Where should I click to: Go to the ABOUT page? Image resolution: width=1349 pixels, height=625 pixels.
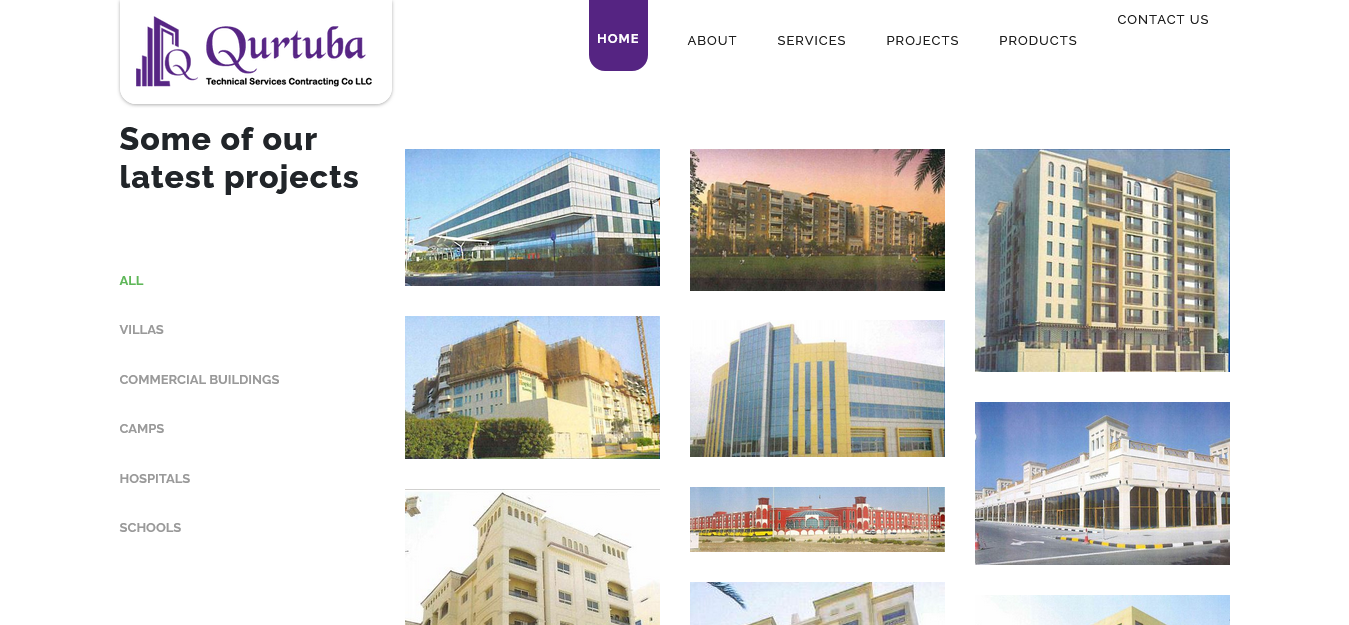(712, 41)
